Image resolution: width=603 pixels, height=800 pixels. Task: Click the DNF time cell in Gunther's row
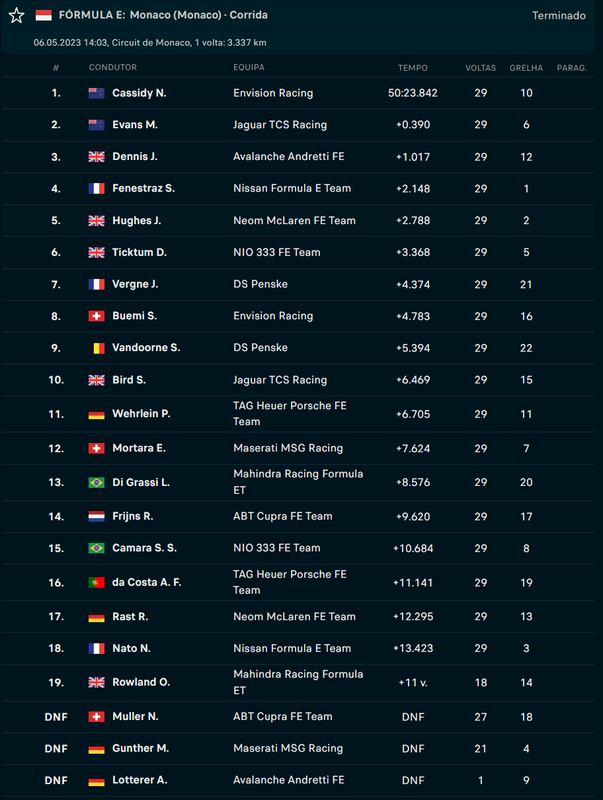[413, 748]
